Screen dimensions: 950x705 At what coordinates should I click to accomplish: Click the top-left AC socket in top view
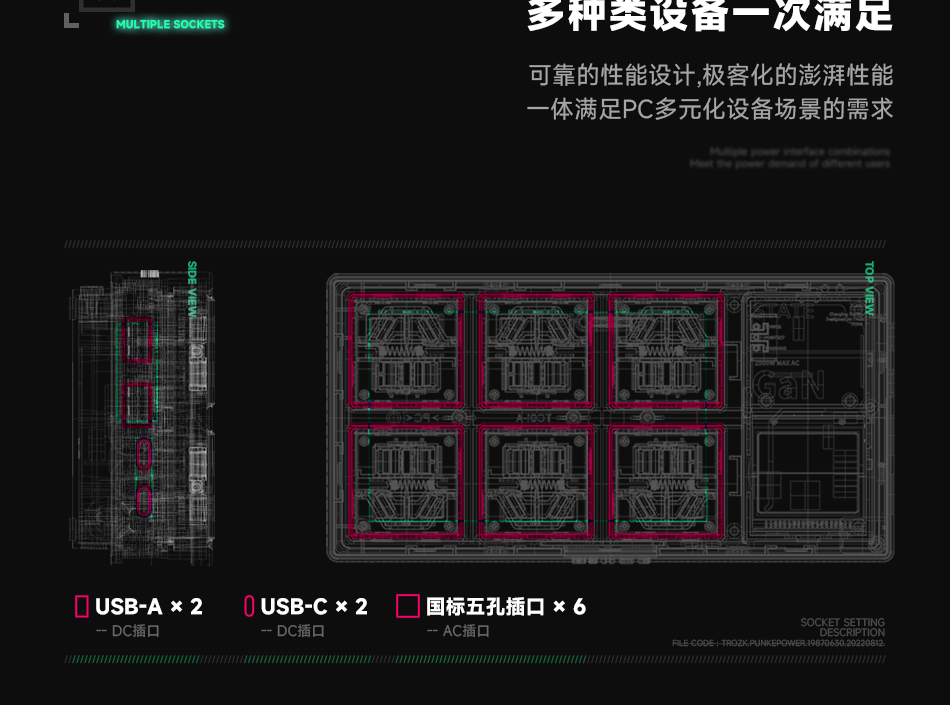406,350
